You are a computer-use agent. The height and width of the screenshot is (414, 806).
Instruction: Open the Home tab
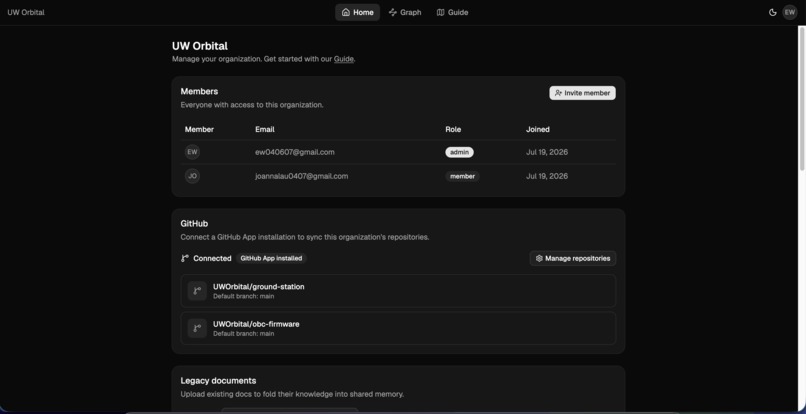(x=357, y=12)
